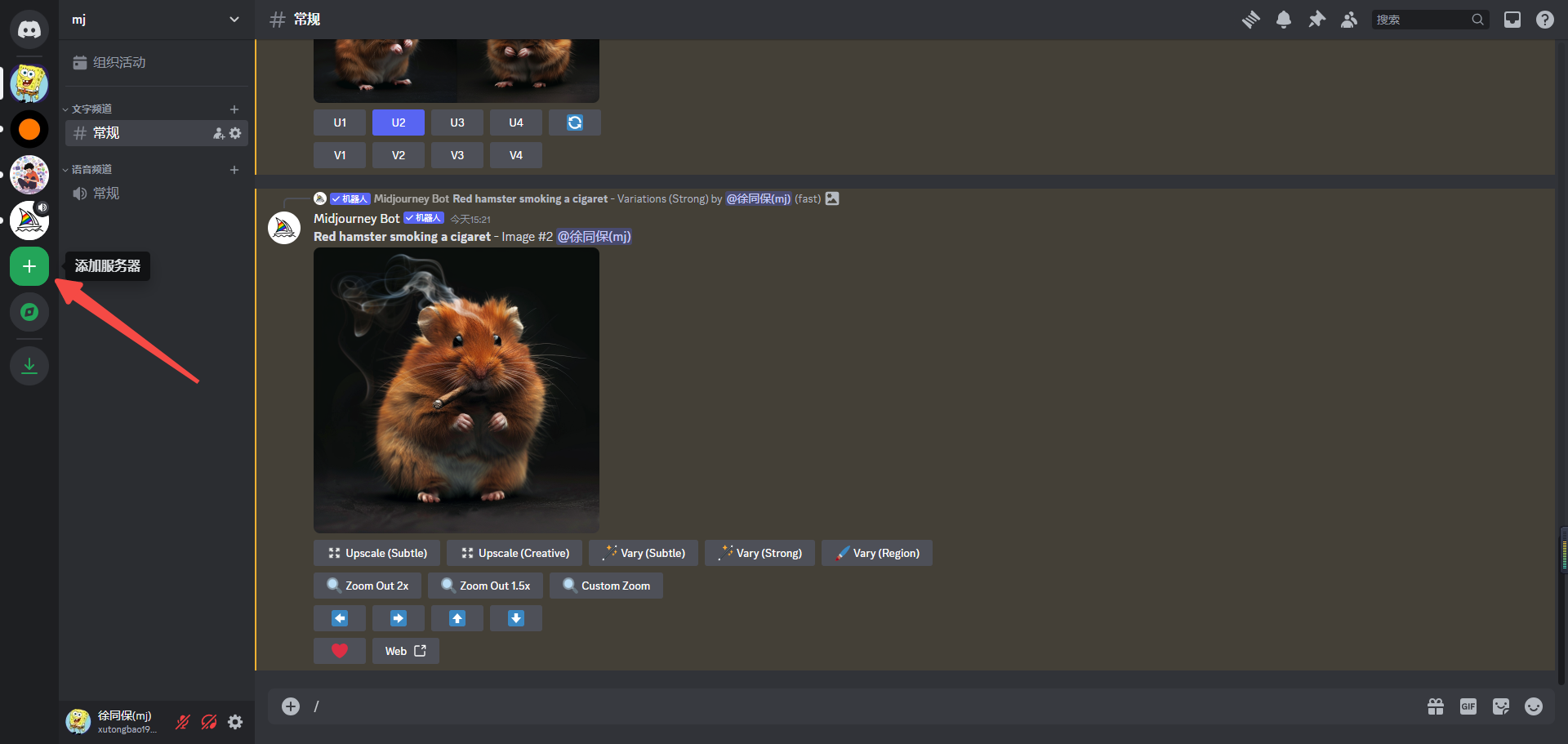Click Custom Zoom button

(x=606, y=586)
